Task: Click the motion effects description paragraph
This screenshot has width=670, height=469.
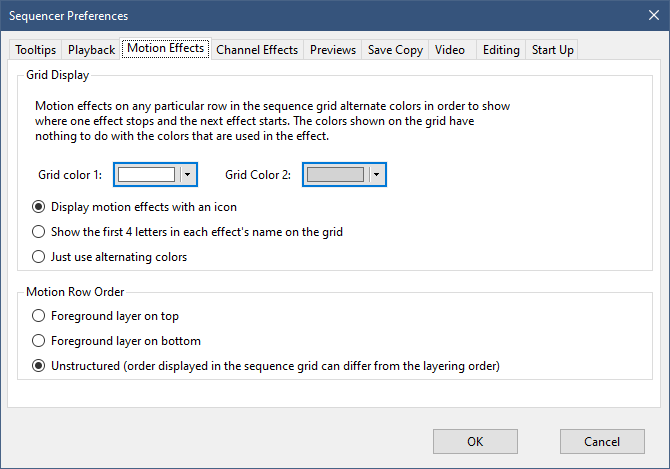Action: (x=273, y=121)
